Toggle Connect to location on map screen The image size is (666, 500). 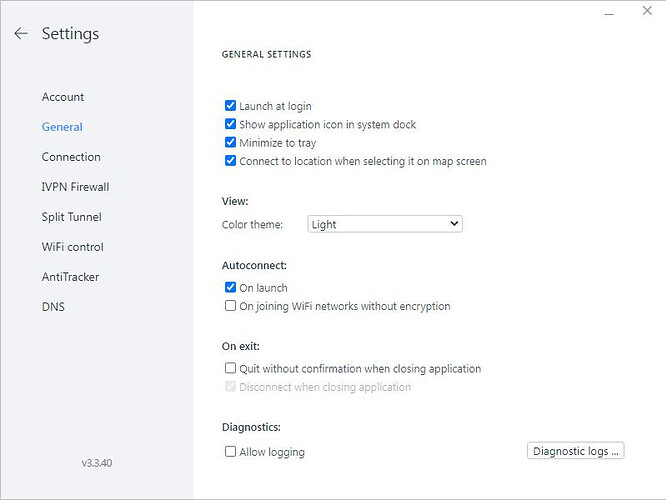(x=231, y=161)
